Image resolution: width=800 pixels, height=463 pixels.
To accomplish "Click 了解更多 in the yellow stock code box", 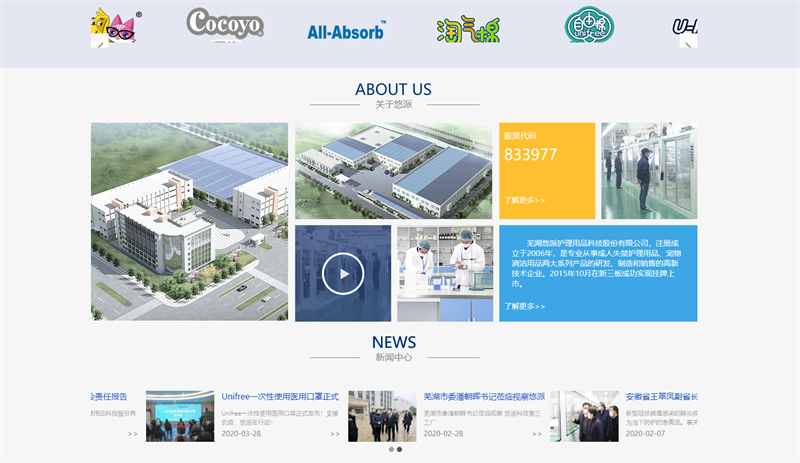I will (524, 200).
